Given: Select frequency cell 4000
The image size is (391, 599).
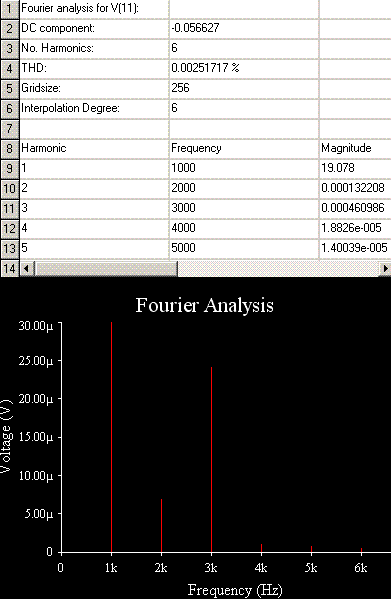Looking at the screenshot, I should pyautogui.click(x=244, y=229).
